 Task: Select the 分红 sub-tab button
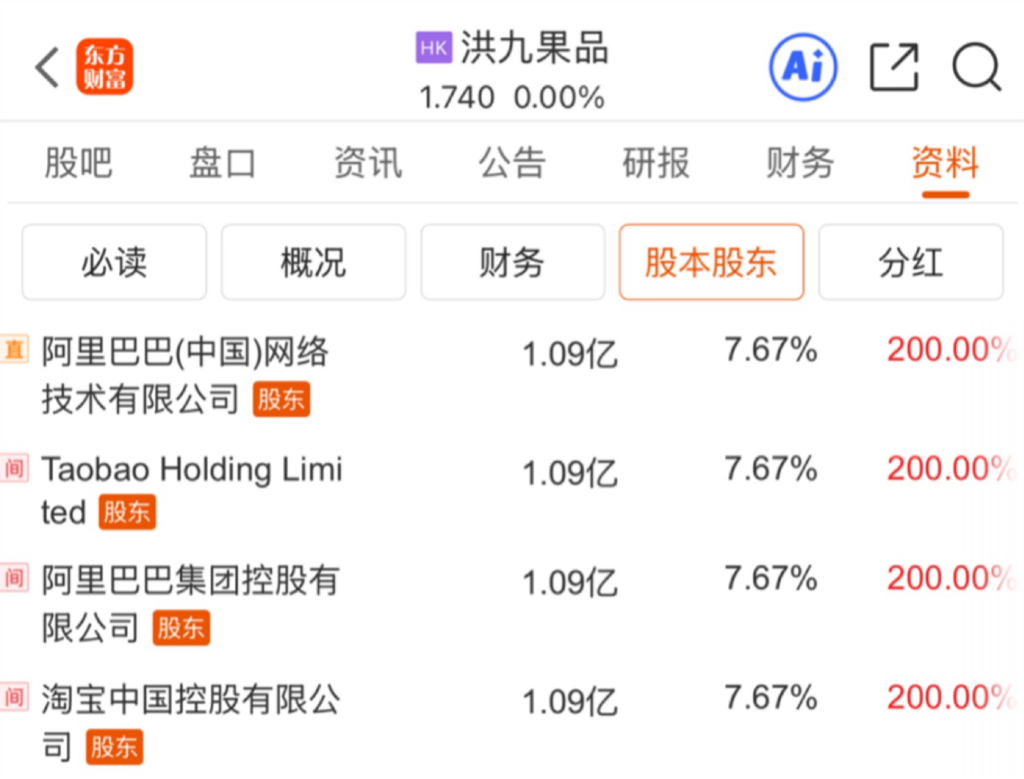(910, 262)
